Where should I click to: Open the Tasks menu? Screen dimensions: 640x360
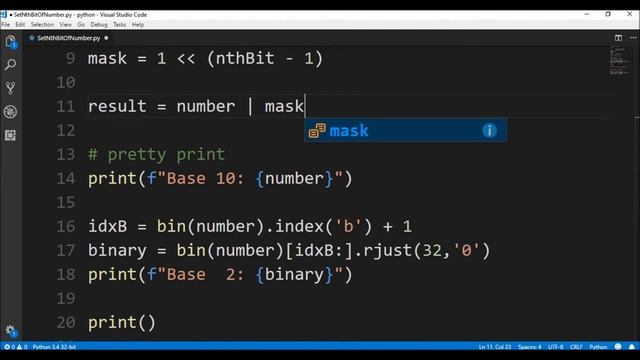click(x=120, y=24)
